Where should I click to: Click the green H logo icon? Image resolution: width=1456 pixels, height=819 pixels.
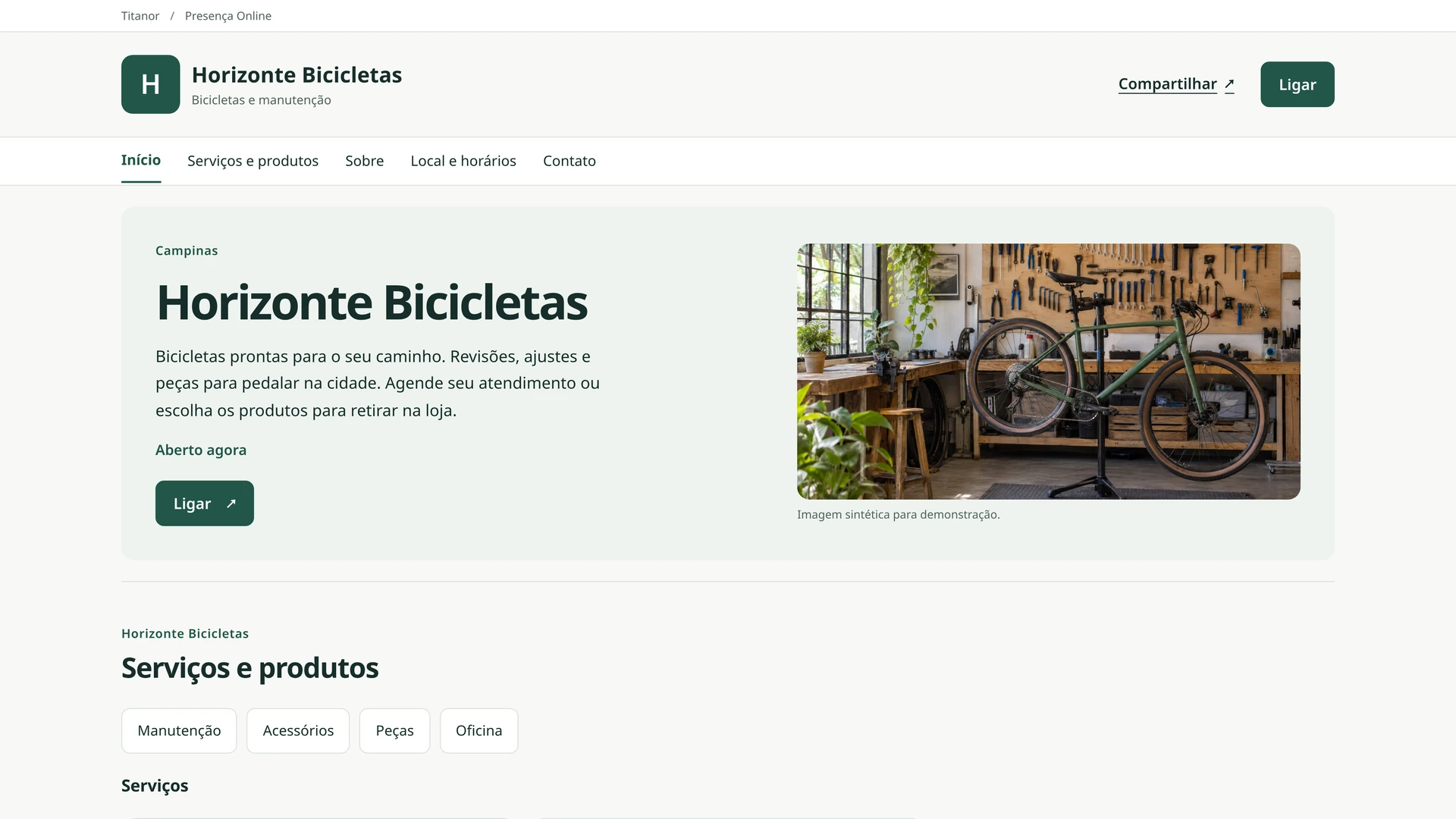click(x=150, y=84)
